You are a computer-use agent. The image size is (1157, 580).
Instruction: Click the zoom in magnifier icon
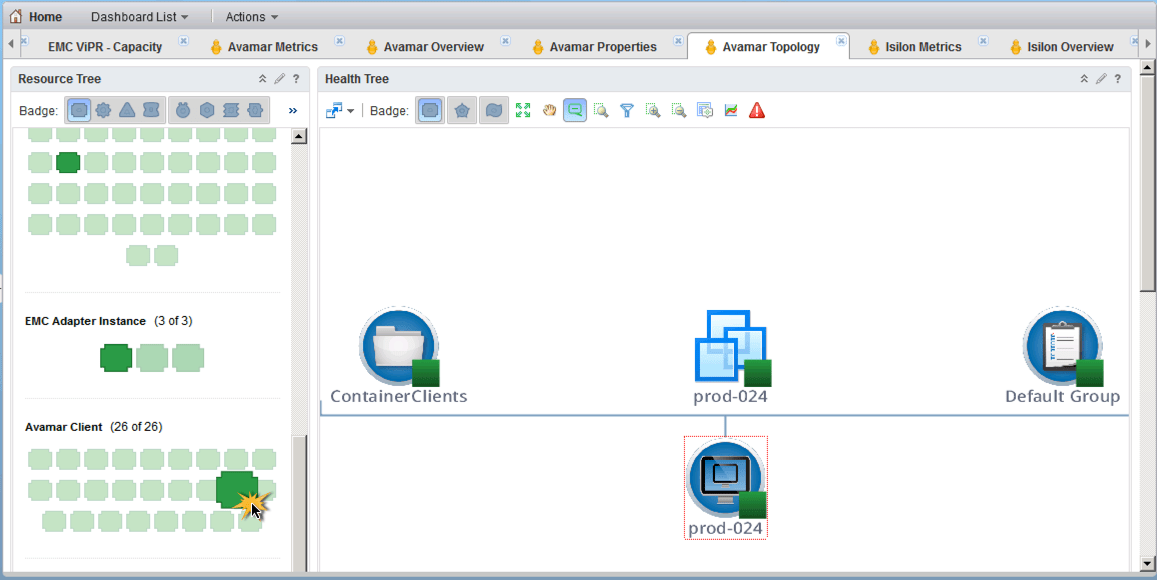(x=653, y=111)
